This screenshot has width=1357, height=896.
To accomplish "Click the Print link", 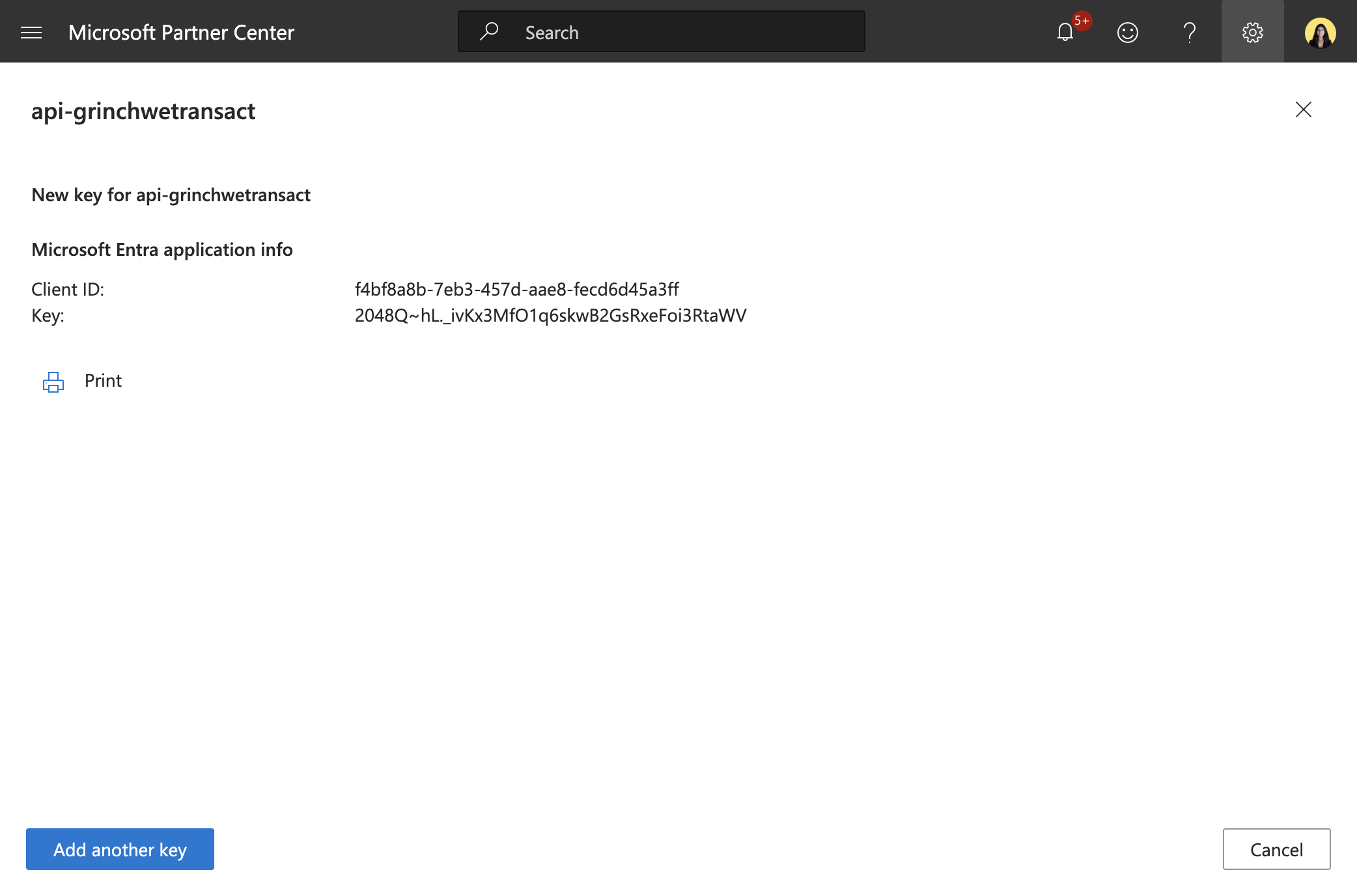I will (103, 380).
